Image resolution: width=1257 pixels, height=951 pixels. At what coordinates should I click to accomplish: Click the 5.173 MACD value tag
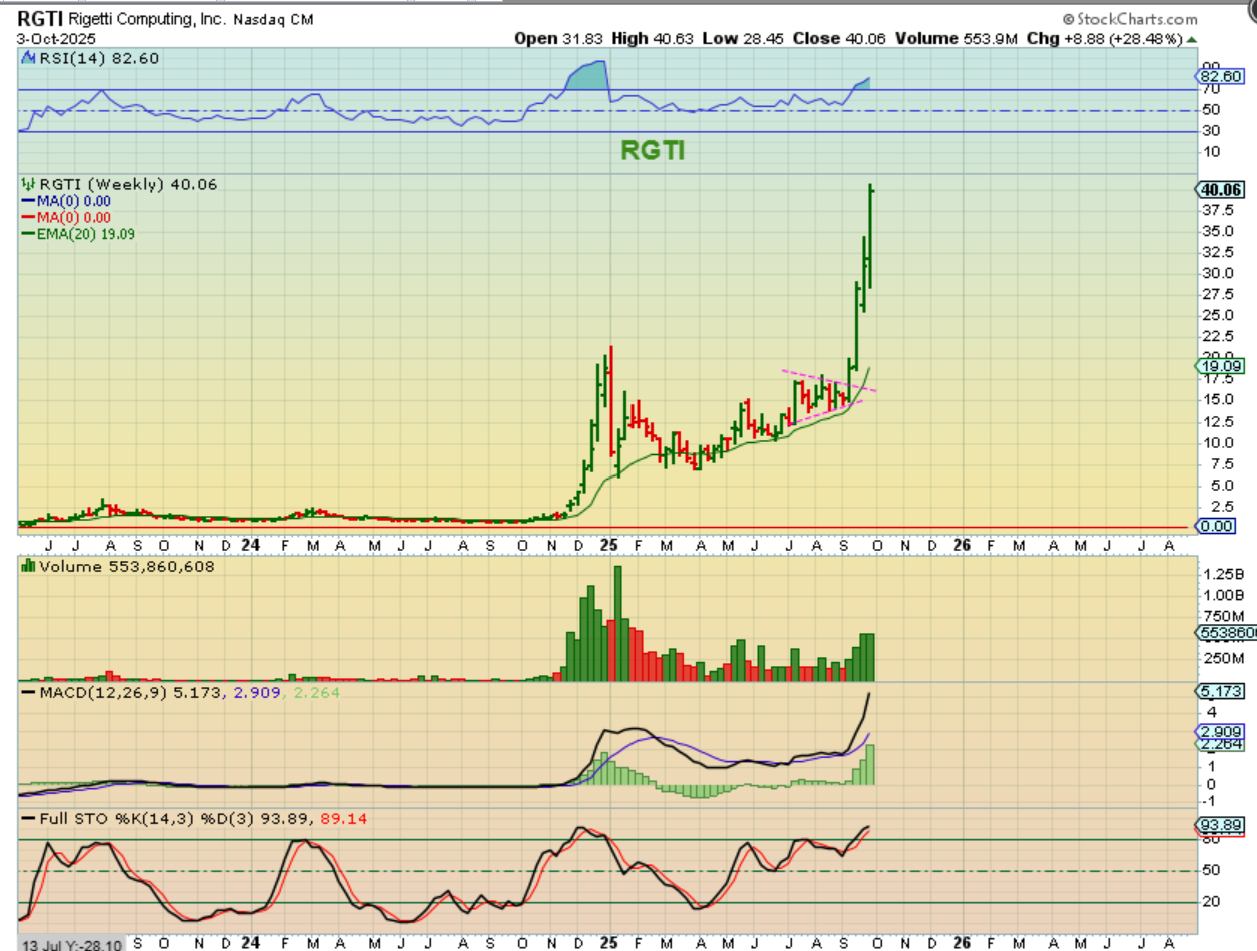[x=1220, y=691]
